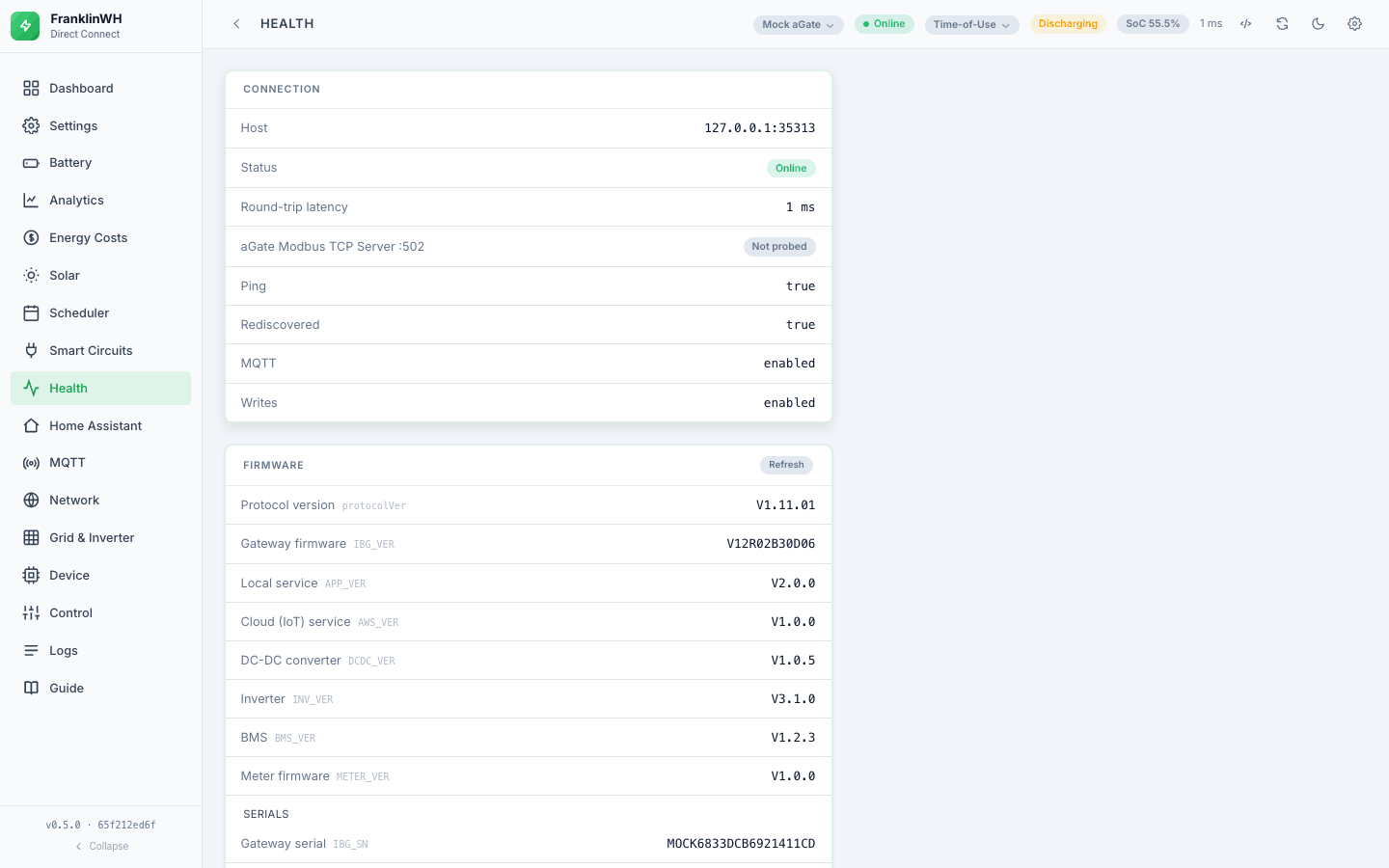This screenshot has width=1389, height=868.
Task: Click the code brackets icon in header
Action: [1246, 24]
